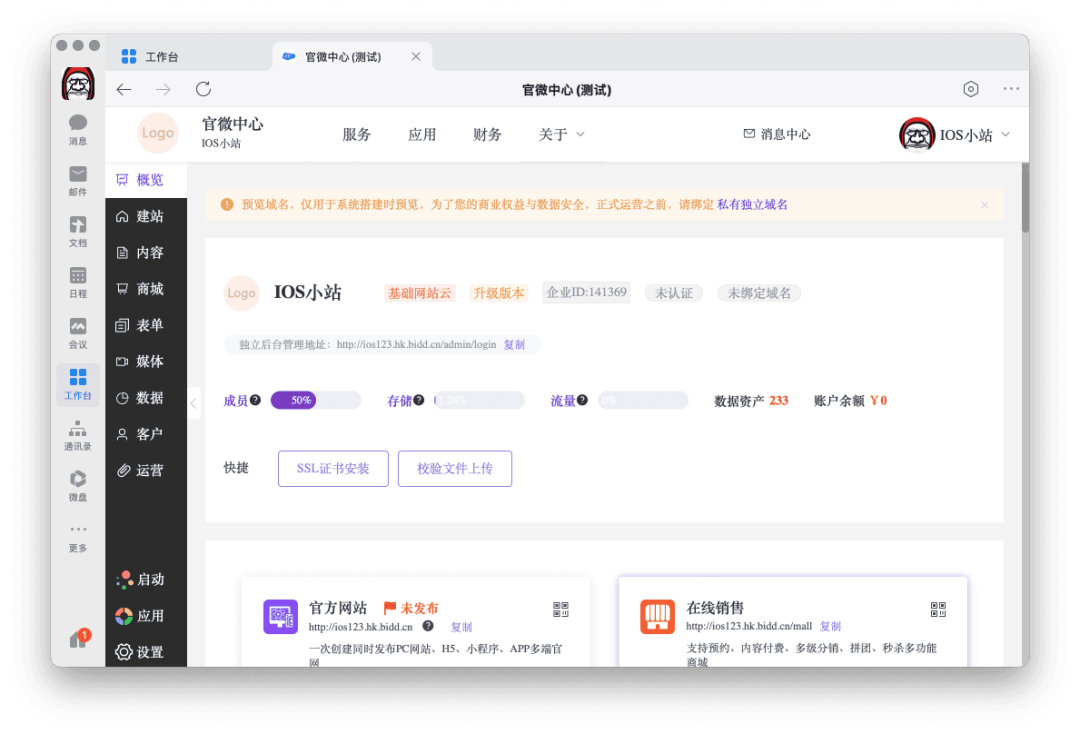The width and height of the screenshot is (1080, 734).
Task: Dismiss the orange preview-domain warning banner
Action: [984, 205]
